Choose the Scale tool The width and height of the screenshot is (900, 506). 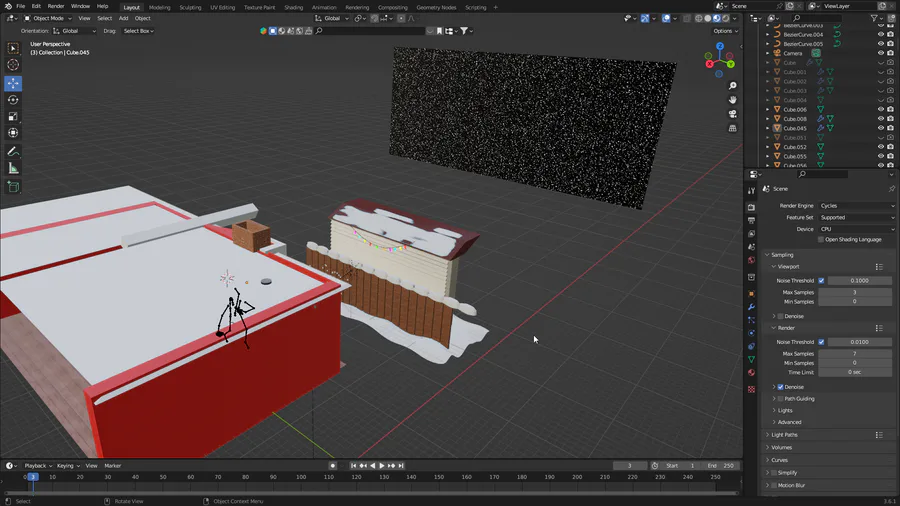point(13,116)
